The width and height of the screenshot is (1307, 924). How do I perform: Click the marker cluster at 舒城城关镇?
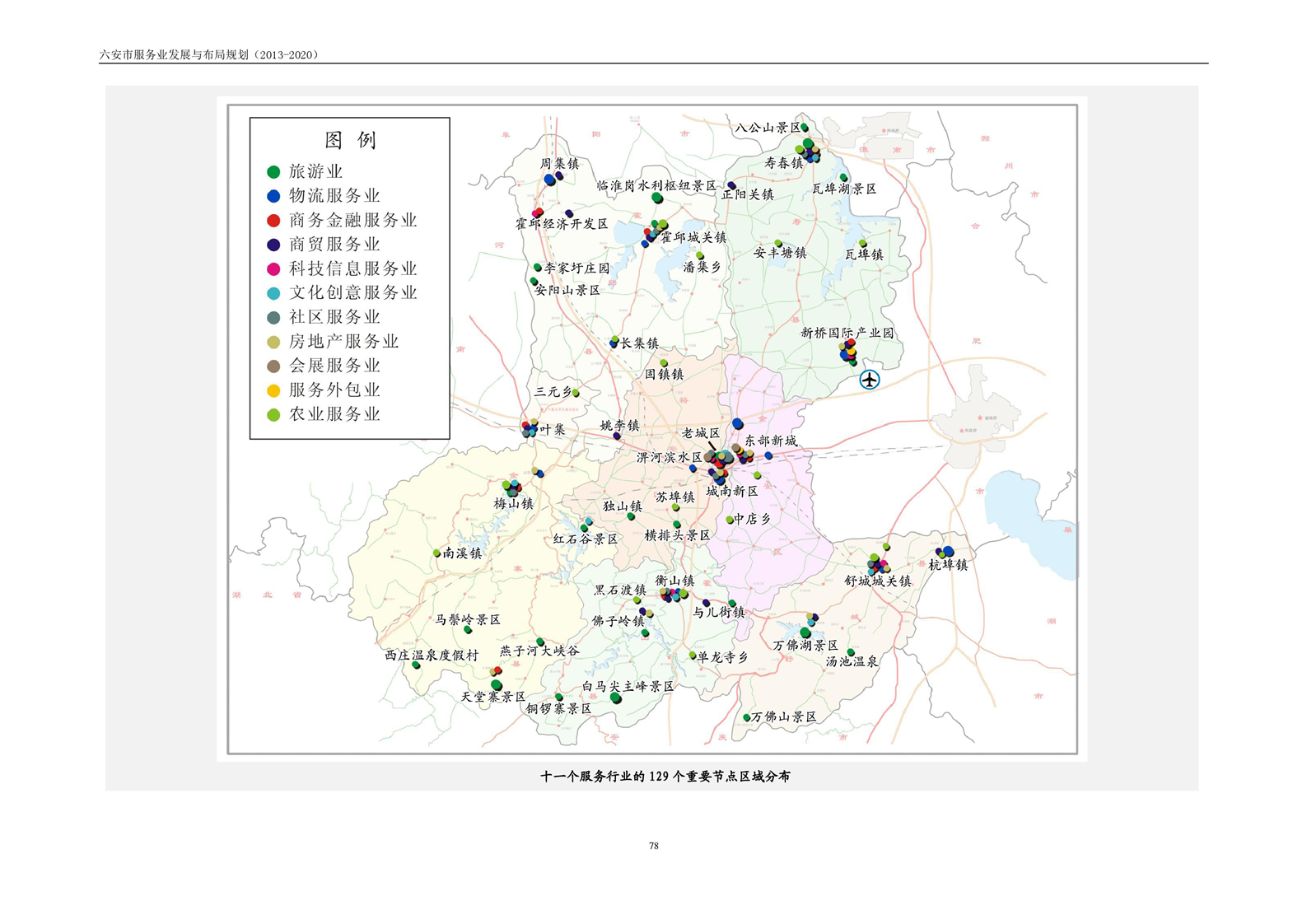[878, 565]
